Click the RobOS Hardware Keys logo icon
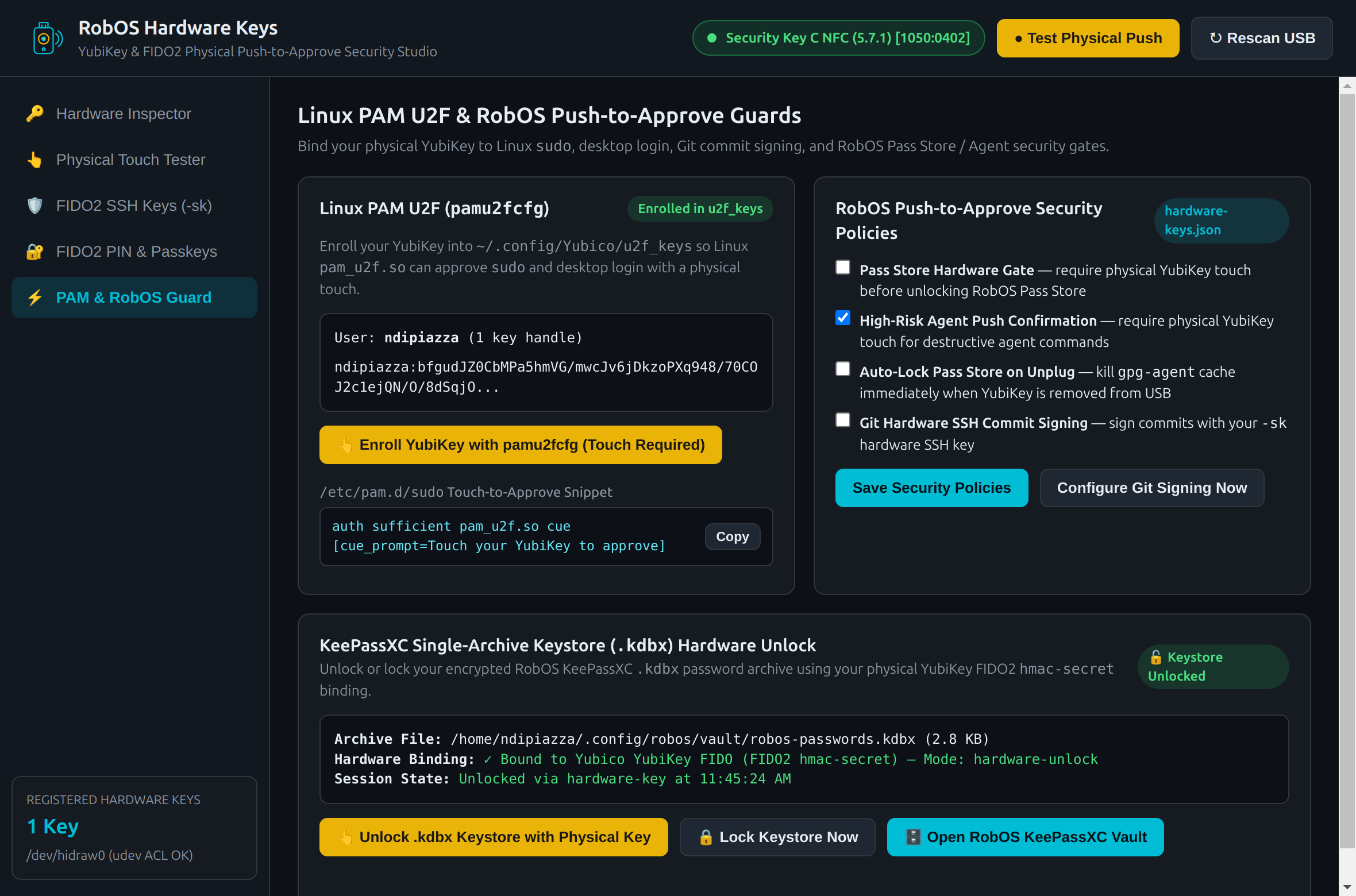1356x896 pixels. tap(48, 38)
